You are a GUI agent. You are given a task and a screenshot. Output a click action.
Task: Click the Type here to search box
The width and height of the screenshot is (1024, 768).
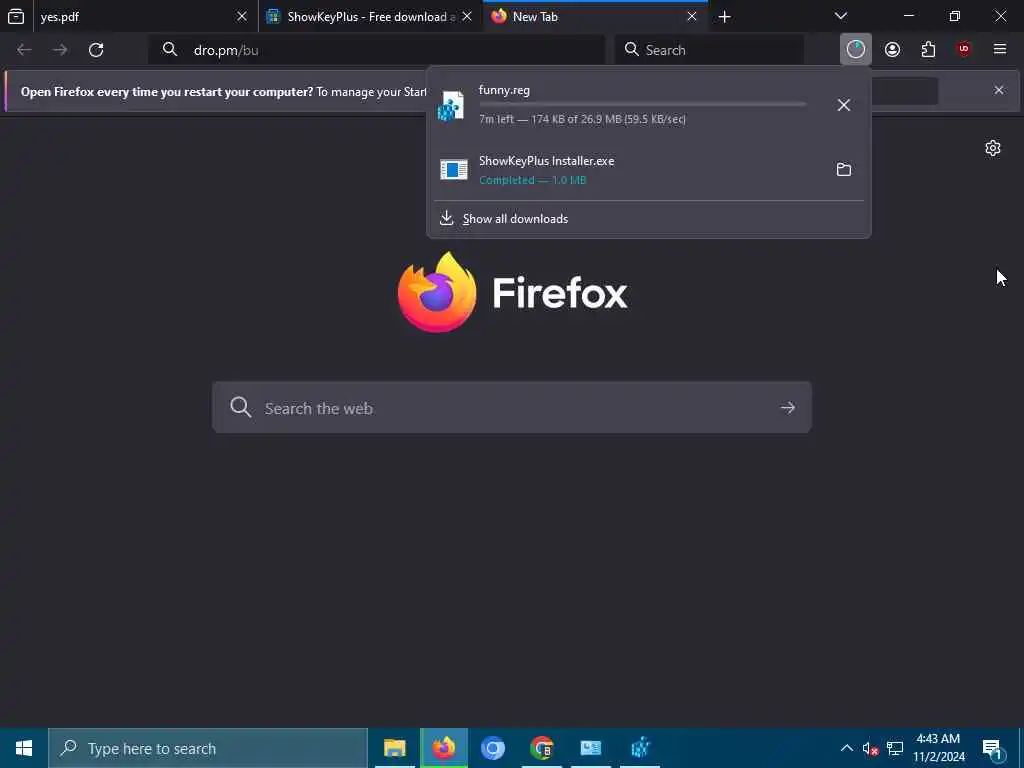(208, 748)
